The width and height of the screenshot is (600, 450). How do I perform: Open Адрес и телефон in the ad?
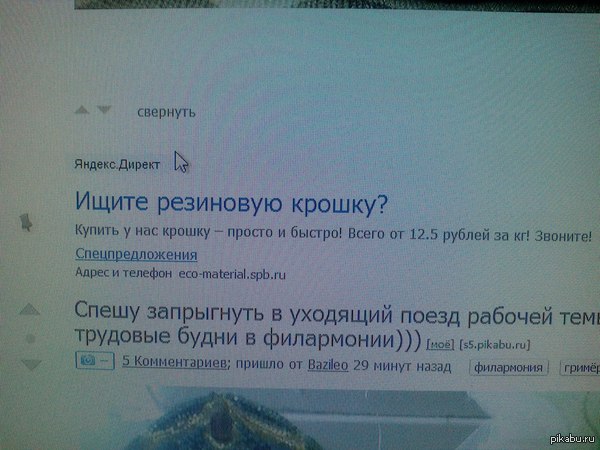point(123,273)
